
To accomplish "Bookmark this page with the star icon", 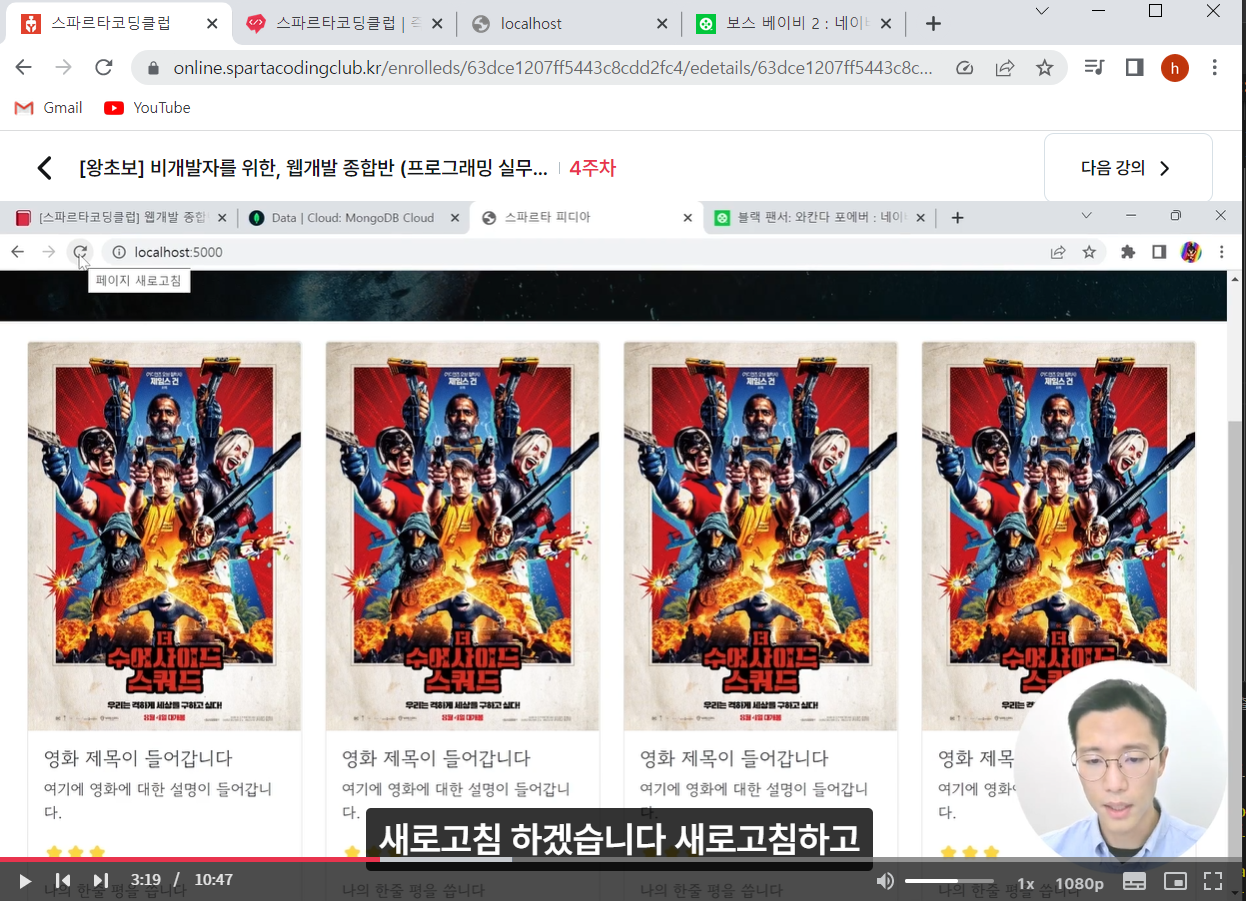I will (1044, 68).
